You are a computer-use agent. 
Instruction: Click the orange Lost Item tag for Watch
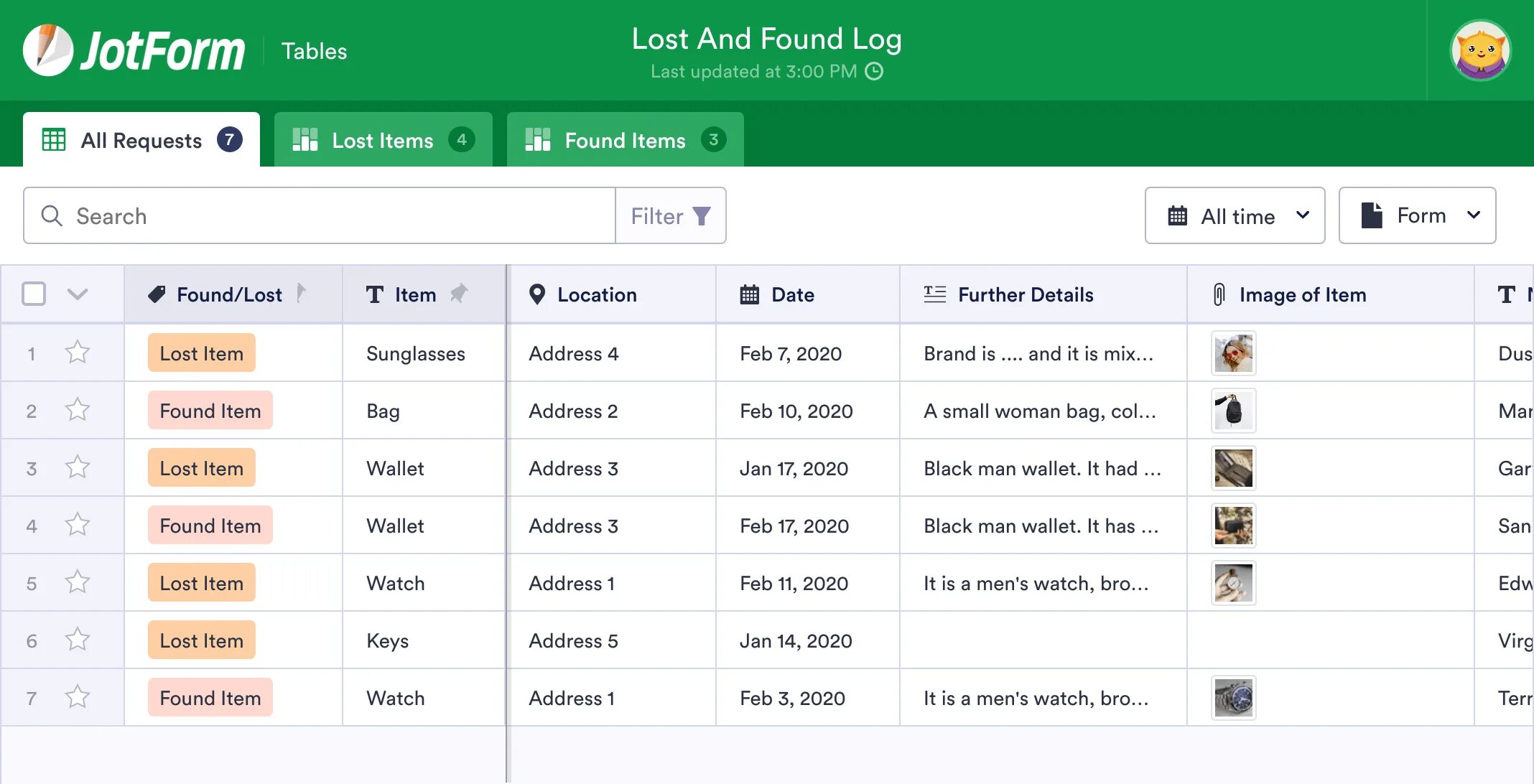tap(201, 582)
